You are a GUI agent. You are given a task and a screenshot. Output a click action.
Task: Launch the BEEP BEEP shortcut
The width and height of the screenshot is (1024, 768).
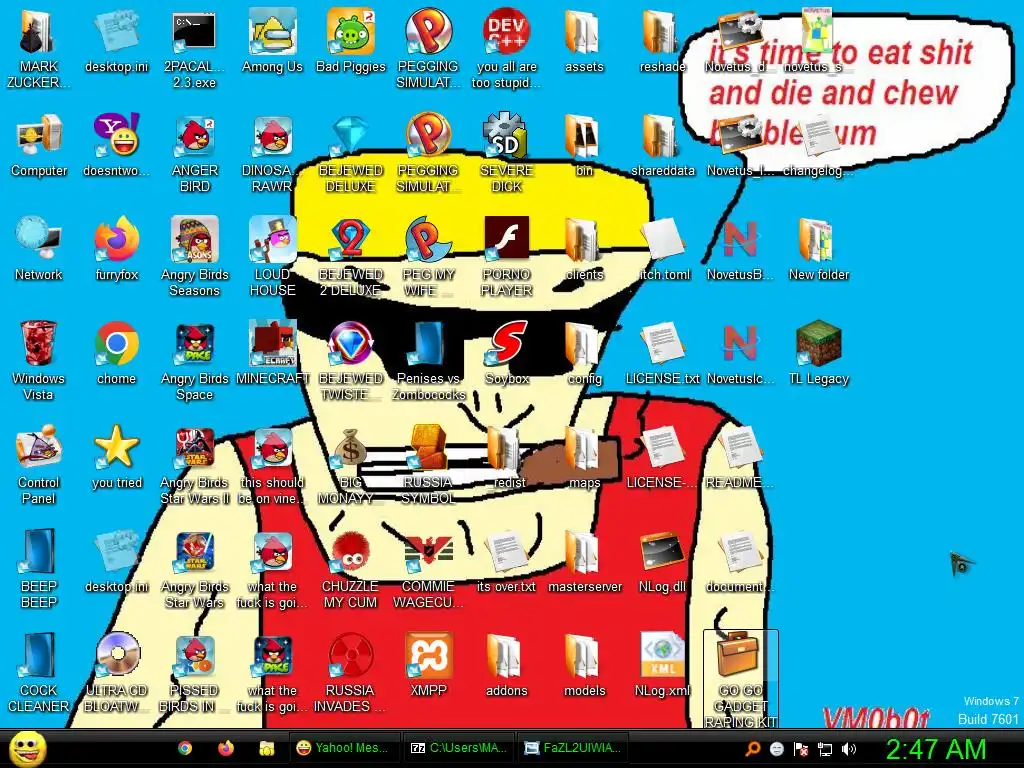[x=39, y=568]
